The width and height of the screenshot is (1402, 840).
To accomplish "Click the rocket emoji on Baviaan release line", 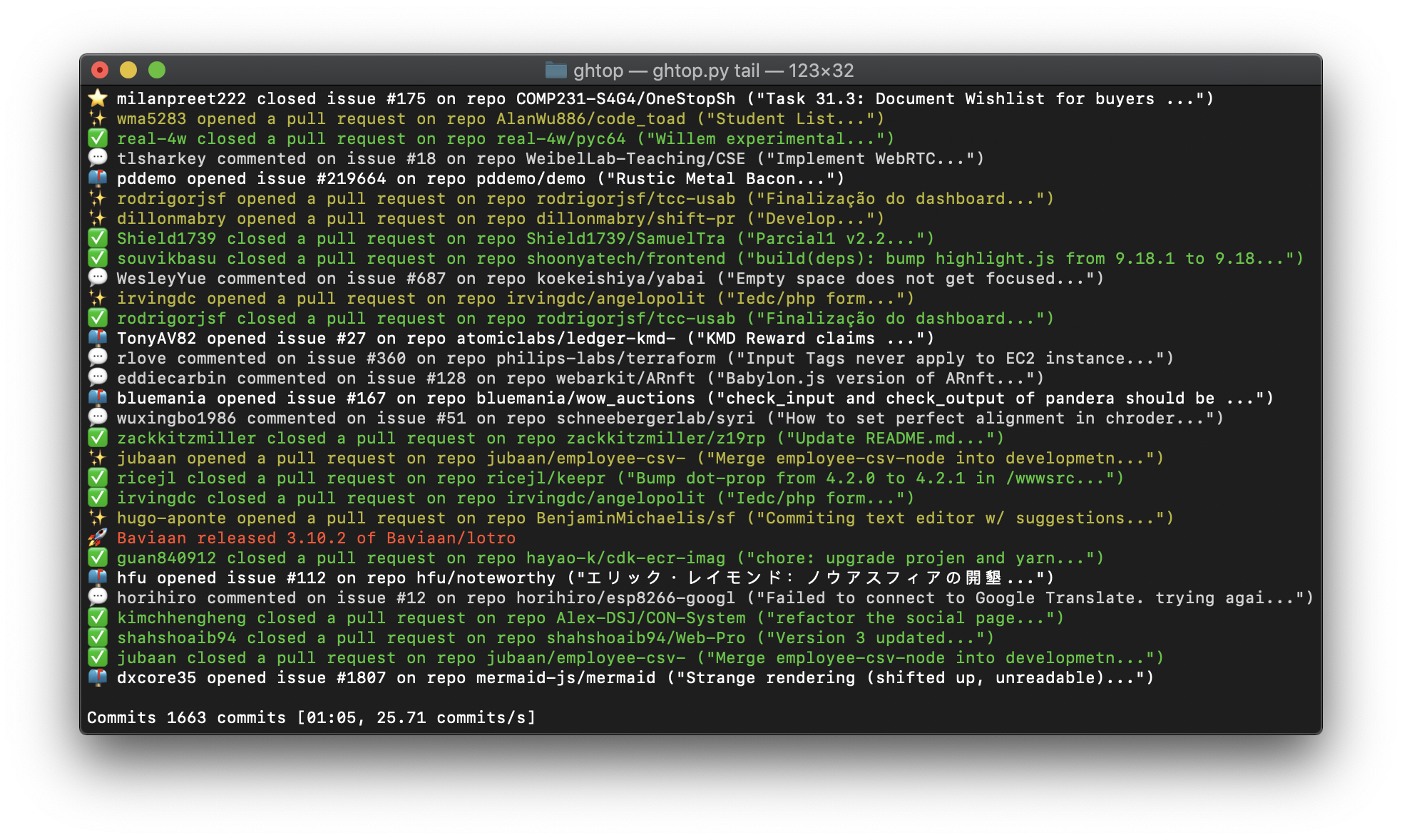I will [x=98, y=538].
